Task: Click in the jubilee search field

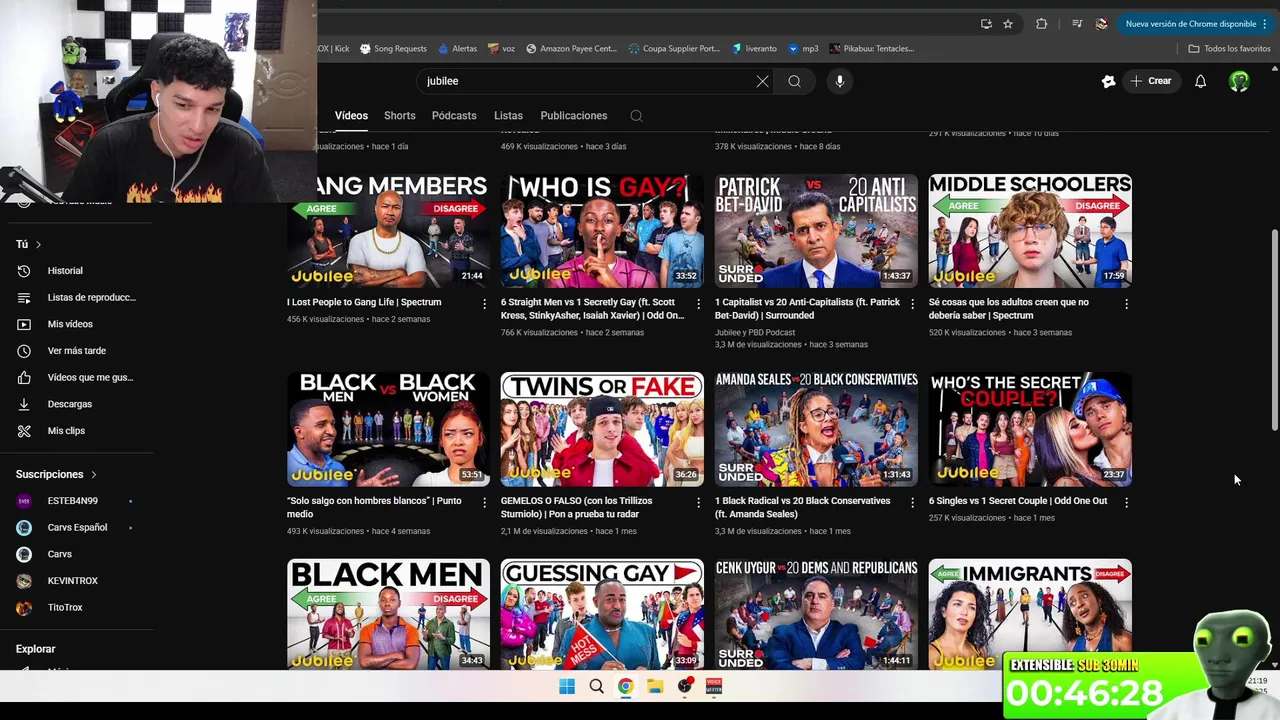Action: (x=585, y=81)
